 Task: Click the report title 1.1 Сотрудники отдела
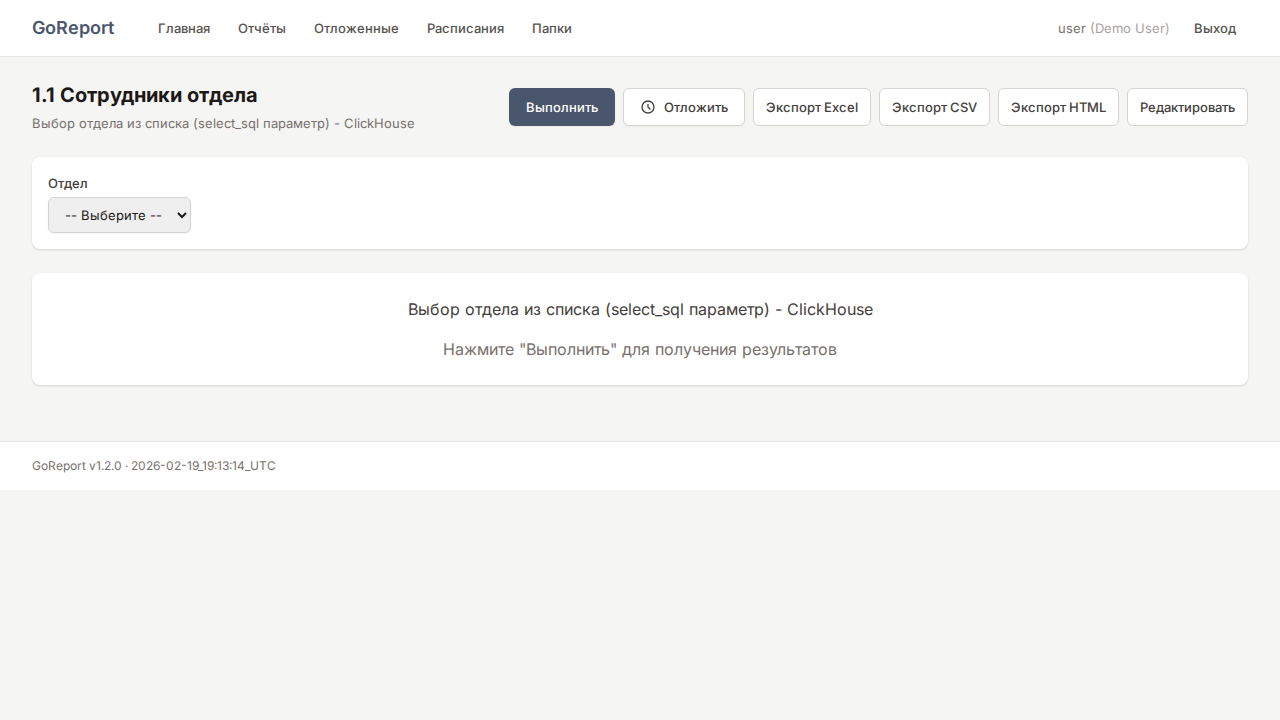(x=146, y=95)
